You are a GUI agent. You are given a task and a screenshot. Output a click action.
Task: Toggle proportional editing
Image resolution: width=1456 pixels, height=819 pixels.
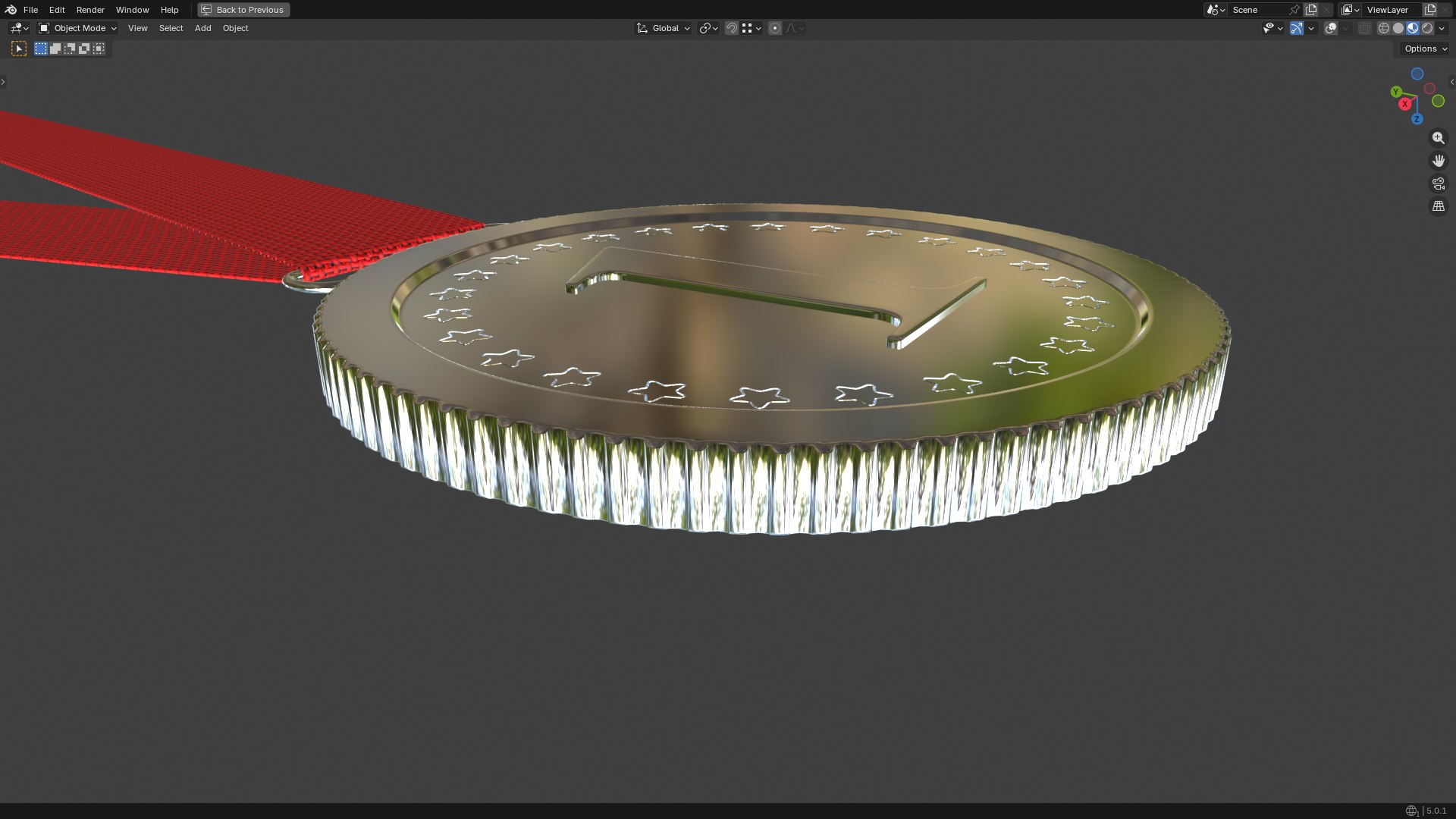point(774,28)
